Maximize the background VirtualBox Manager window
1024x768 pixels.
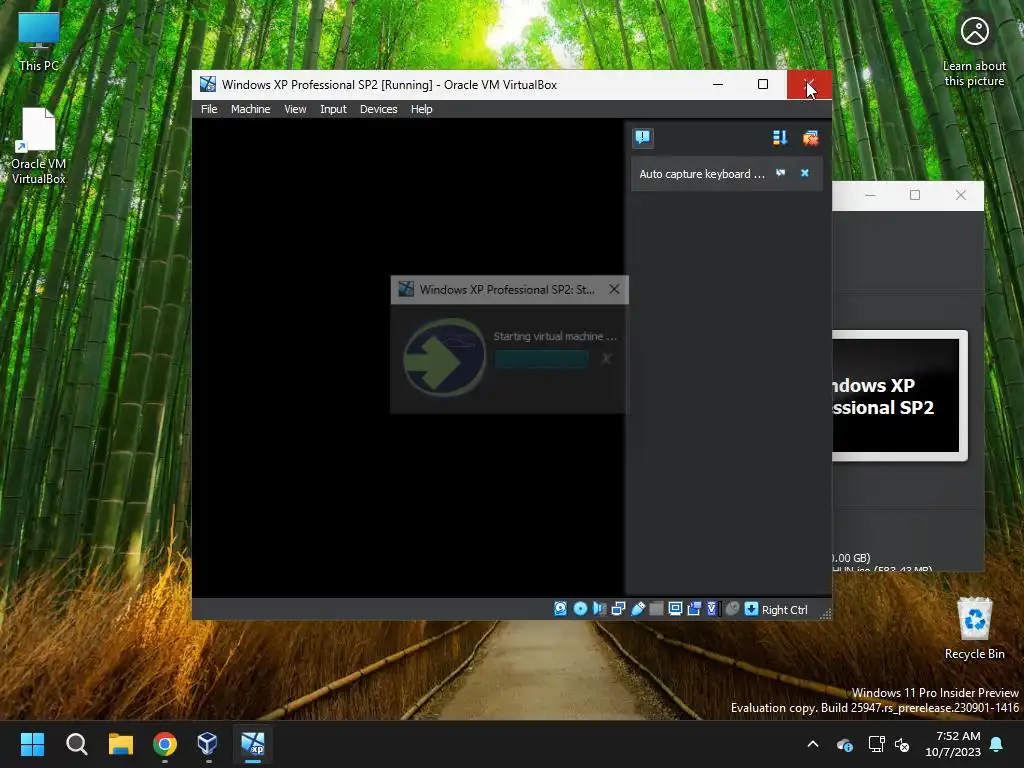tap(915, 195)
